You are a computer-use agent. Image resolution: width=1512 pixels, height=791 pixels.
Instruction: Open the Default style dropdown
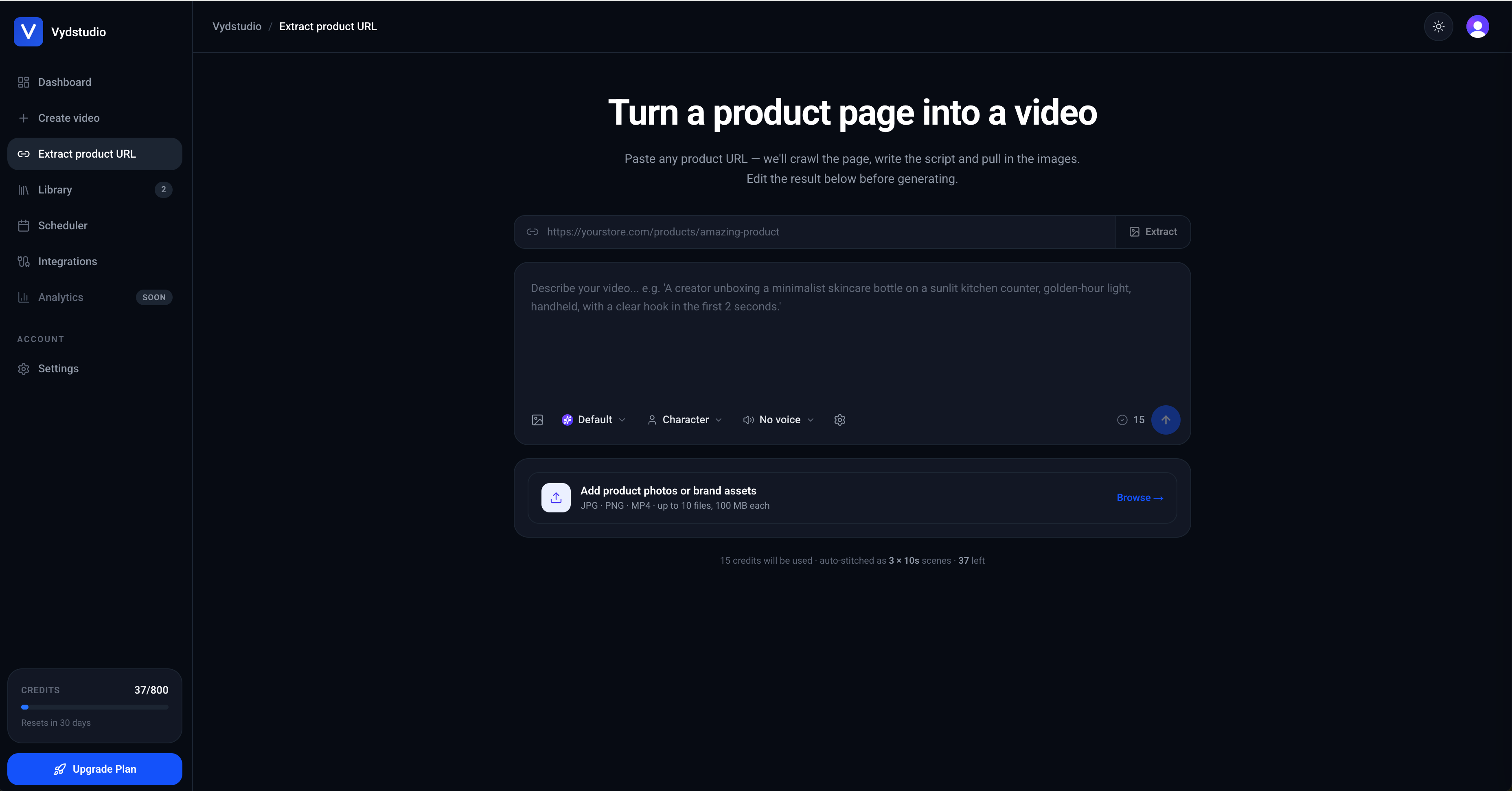(x=594, y=420)
